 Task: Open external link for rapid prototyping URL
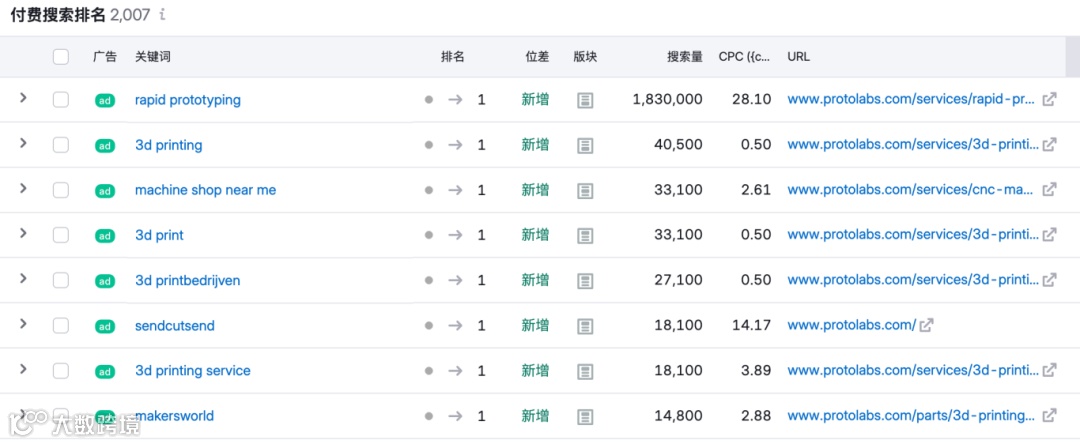[x=1049, y=100]
